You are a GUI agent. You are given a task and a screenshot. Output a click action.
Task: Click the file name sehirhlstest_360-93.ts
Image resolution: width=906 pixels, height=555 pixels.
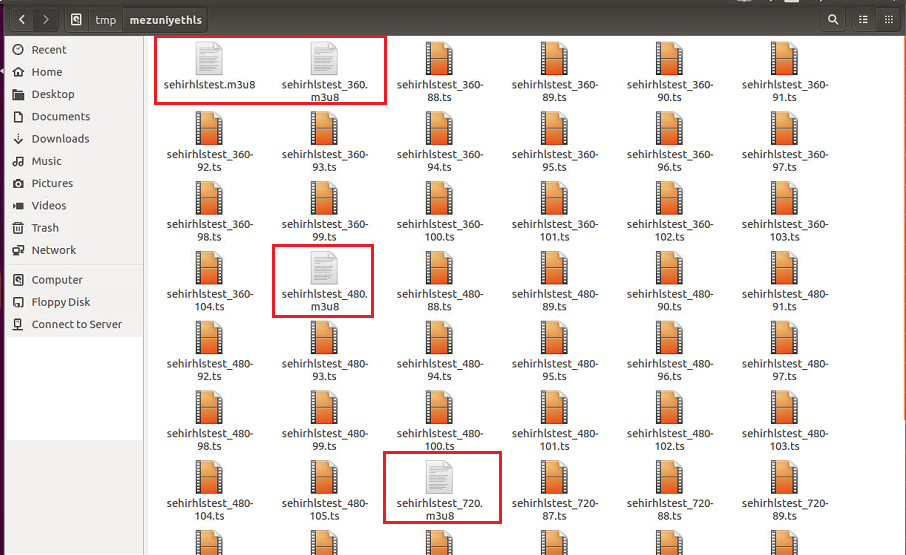coord(324,161)
